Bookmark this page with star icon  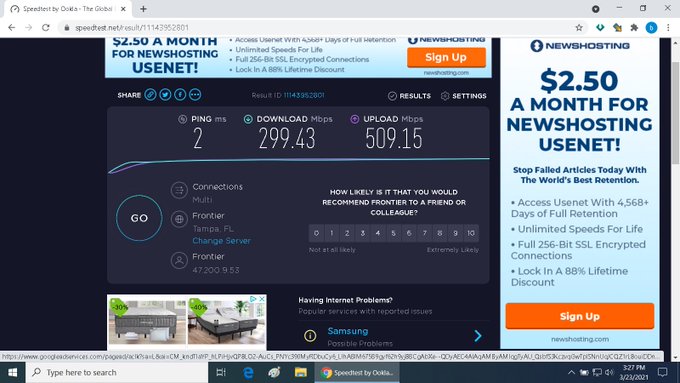pyautogui.click(x=579, y=28)
